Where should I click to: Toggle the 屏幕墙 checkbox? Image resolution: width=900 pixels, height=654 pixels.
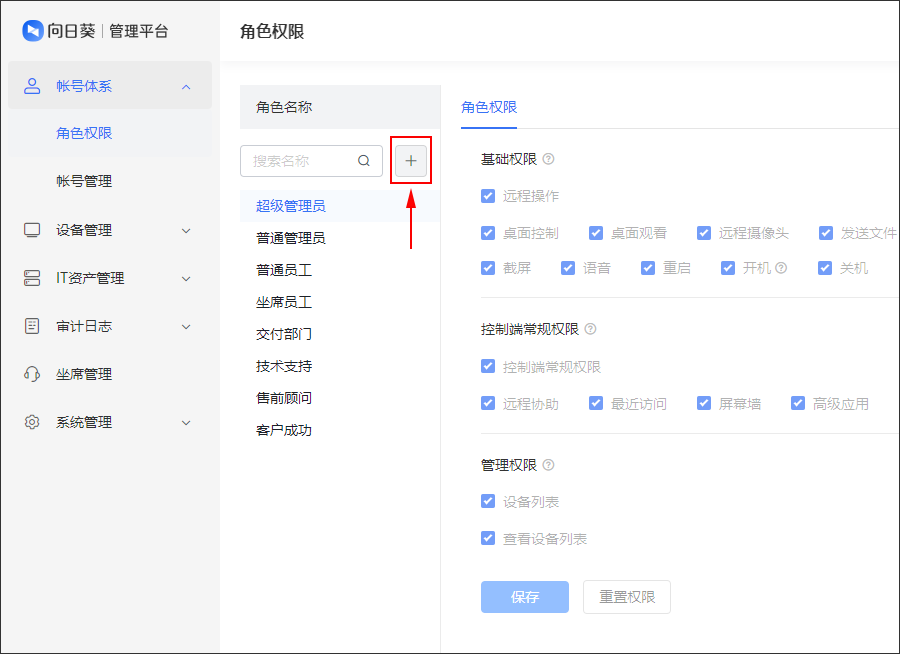click(x=704, y=404)
